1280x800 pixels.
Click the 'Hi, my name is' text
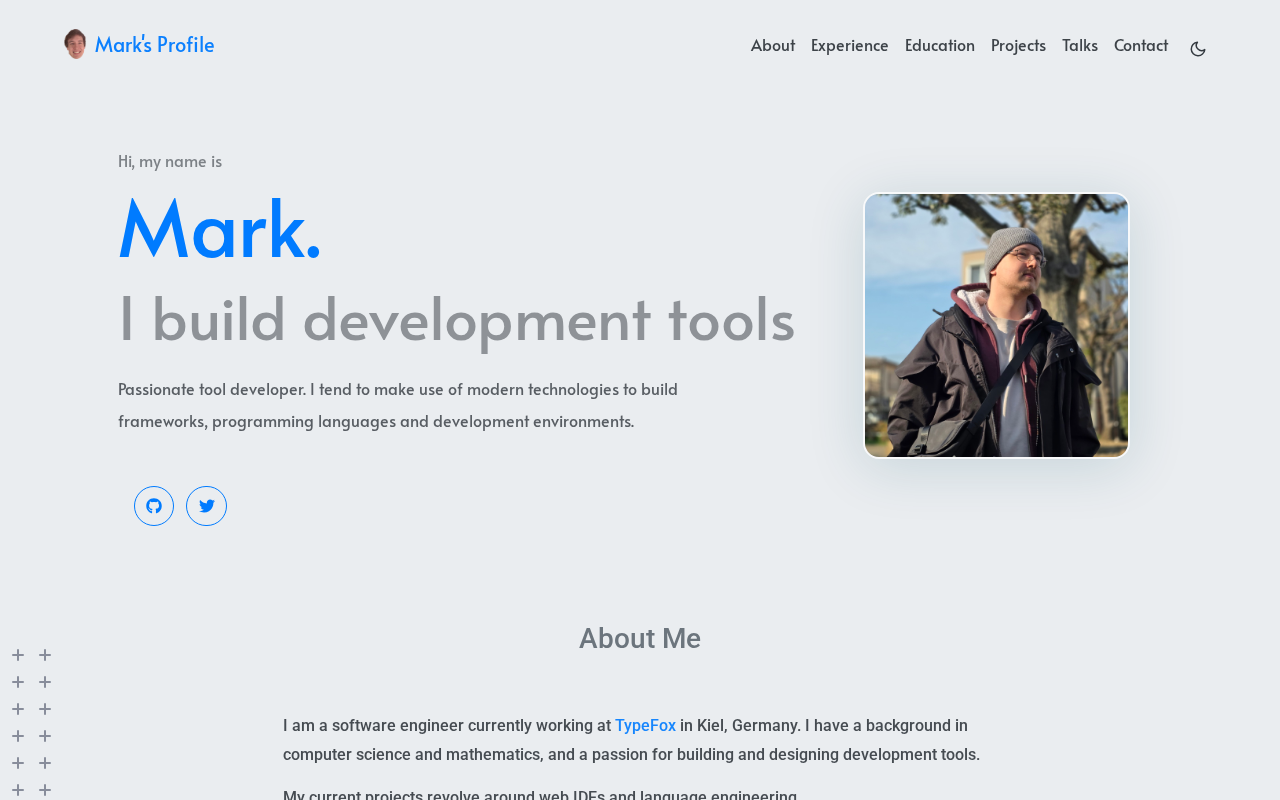(170, 161)
